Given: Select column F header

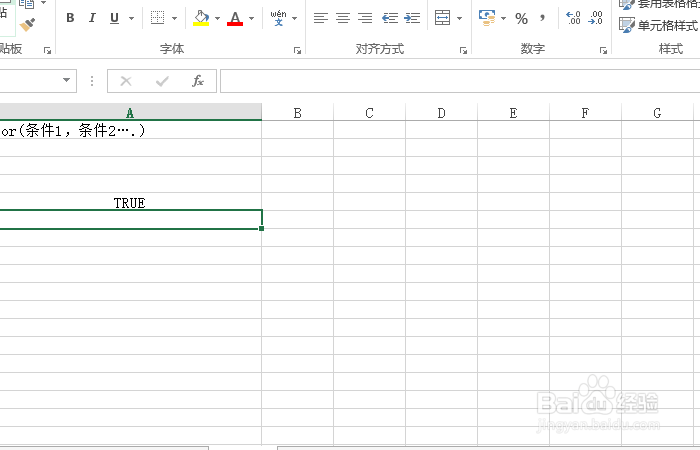Looking at the screenshot, I should coord(585,113).
